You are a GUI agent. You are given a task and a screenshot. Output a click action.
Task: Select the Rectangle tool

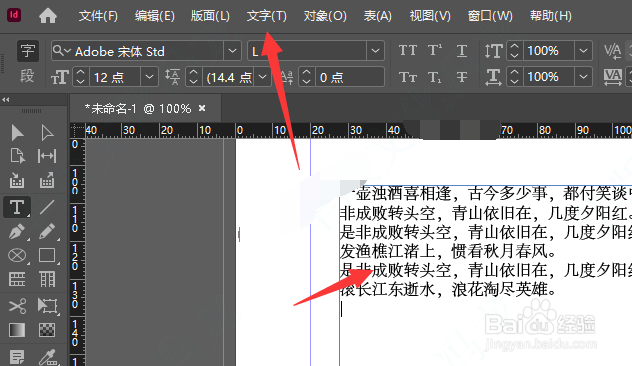pyautogui.click(x=47, y=256)
